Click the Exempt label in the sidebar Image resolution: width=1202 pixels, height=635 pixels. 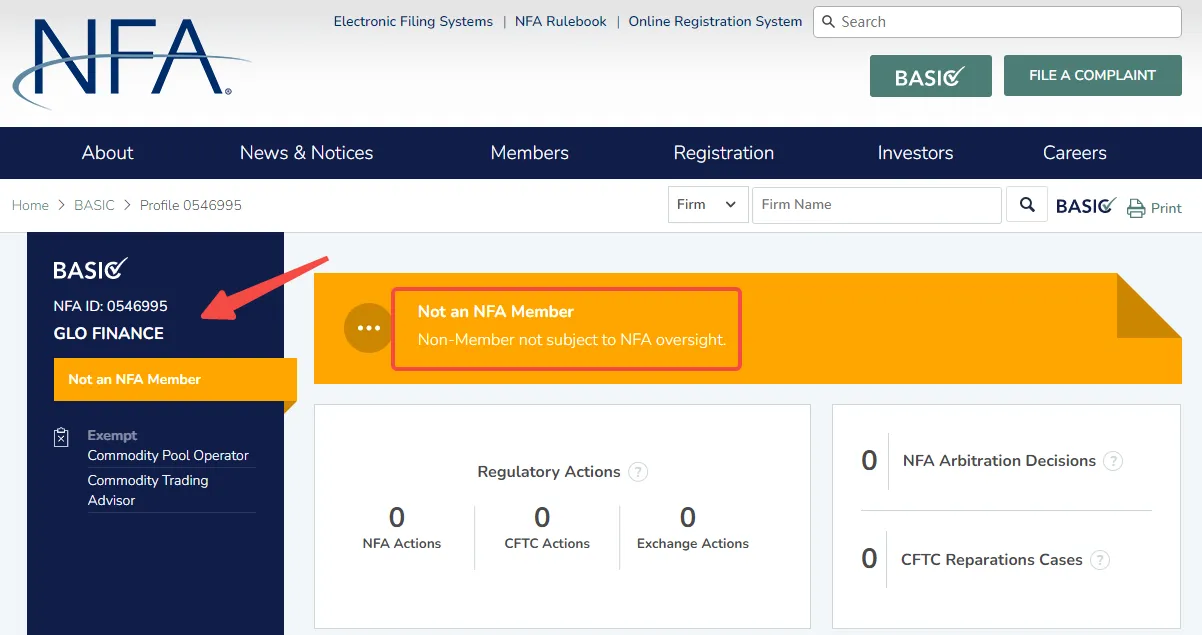pyautogui.click(x=112, y=436)
